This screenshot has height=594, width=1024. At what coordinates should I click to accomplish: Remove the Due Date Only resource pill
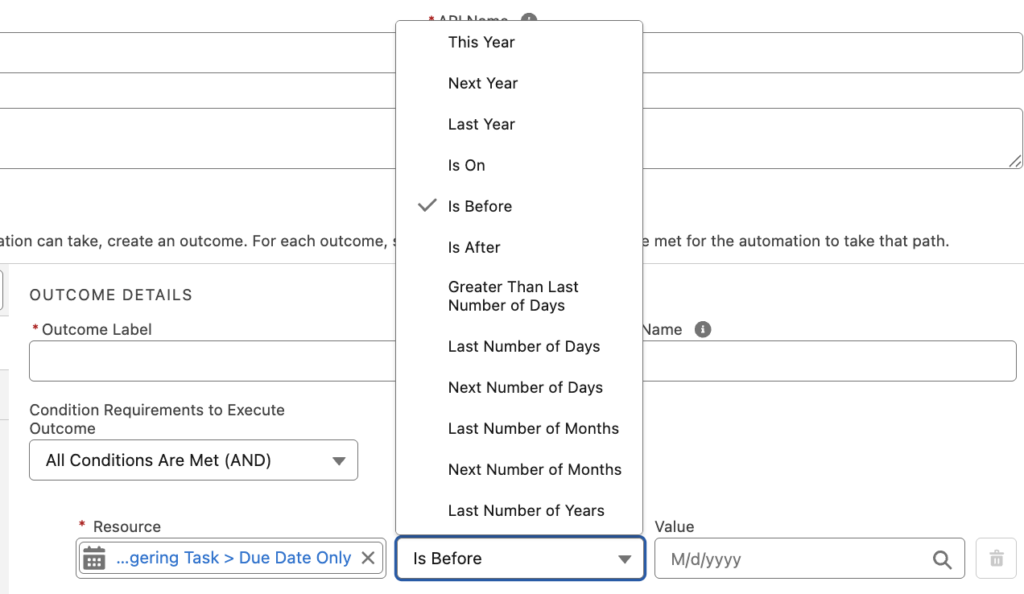(368, 558)
